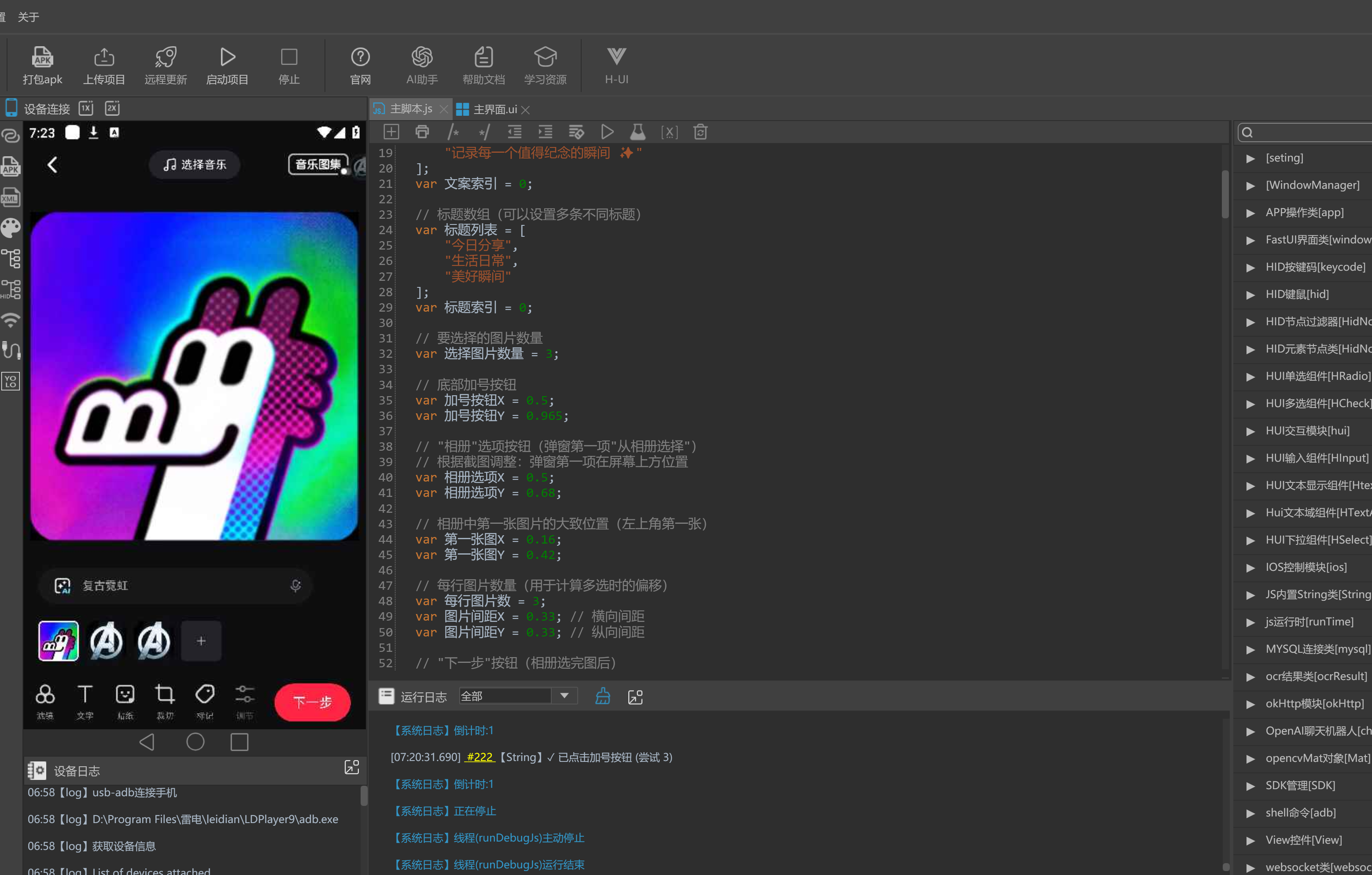The image size is (1372, 875).
Task: Tap the 文字 text tool in phone
Action: [x=85, y=702]
